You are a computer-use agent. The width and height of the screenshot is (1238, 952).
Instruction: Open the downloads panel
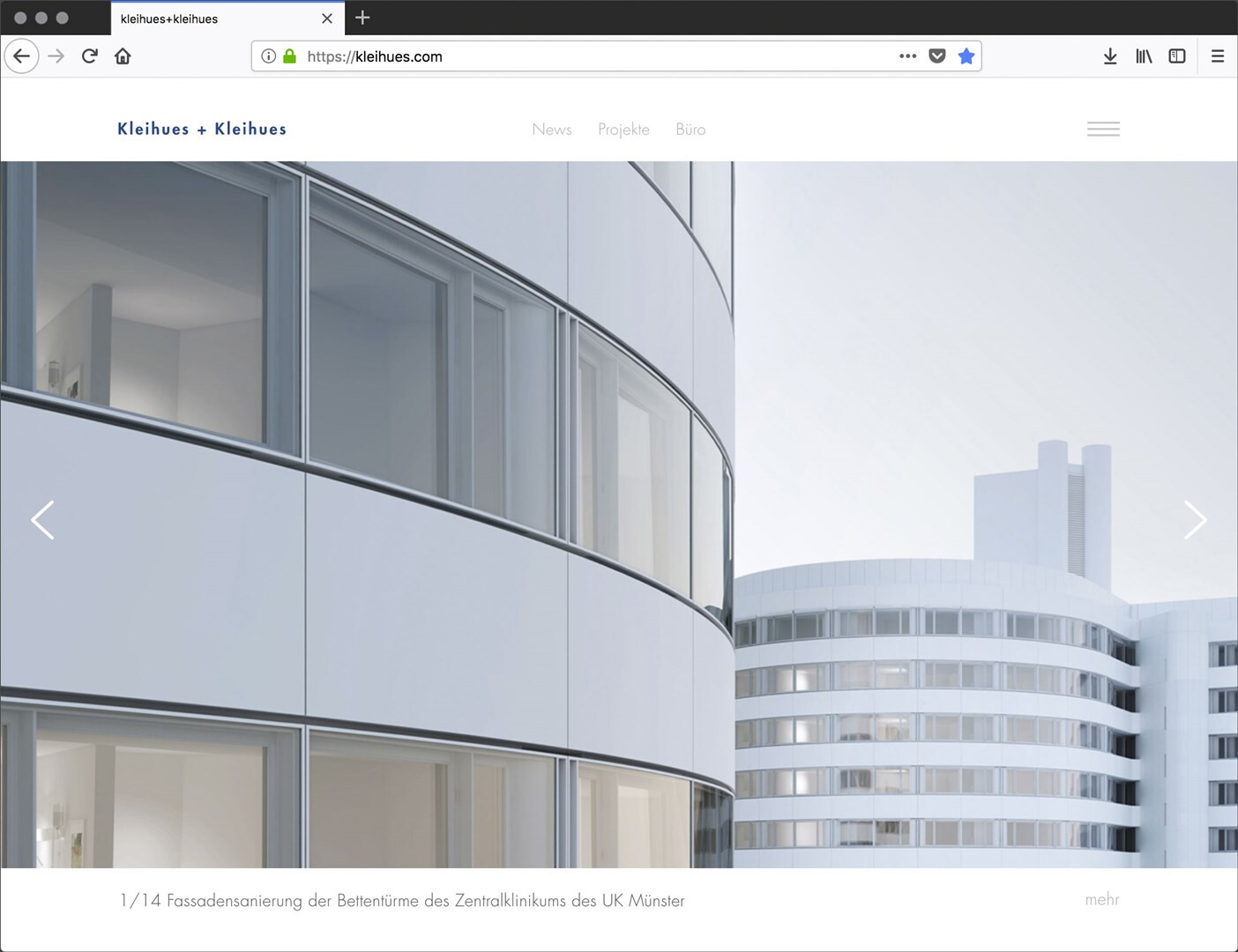pyautogui.click(x=1110, y=56)
